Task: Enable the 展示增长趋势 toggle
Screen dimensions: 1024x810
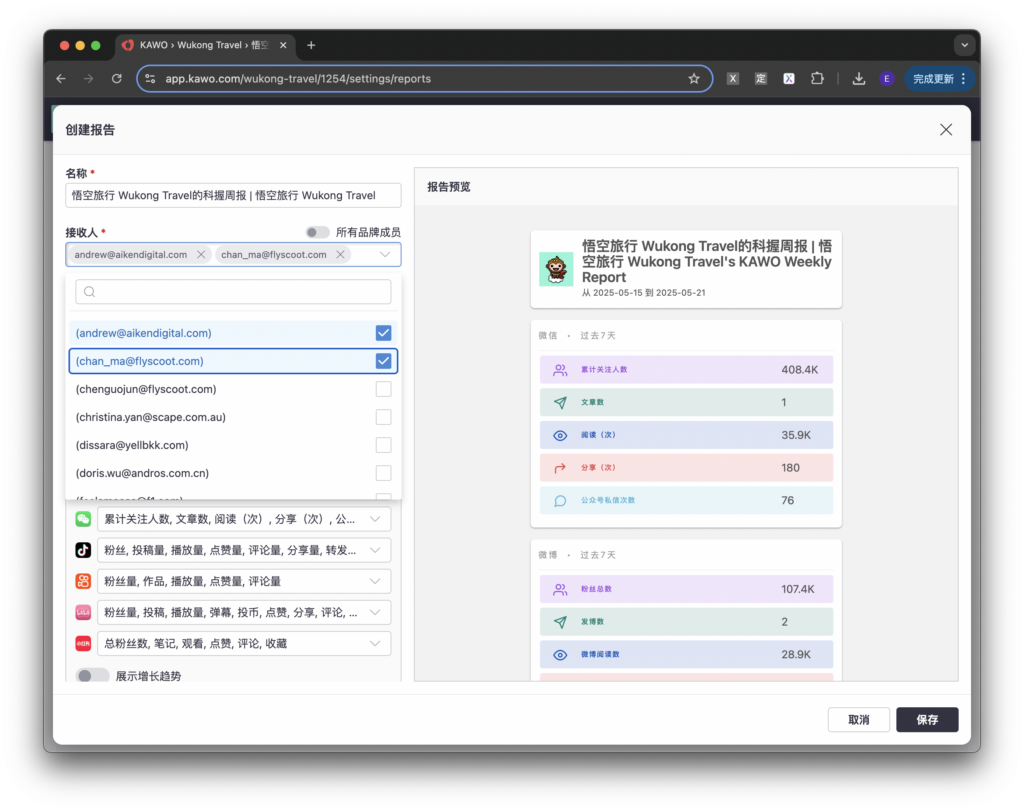Action: (92, 676)
